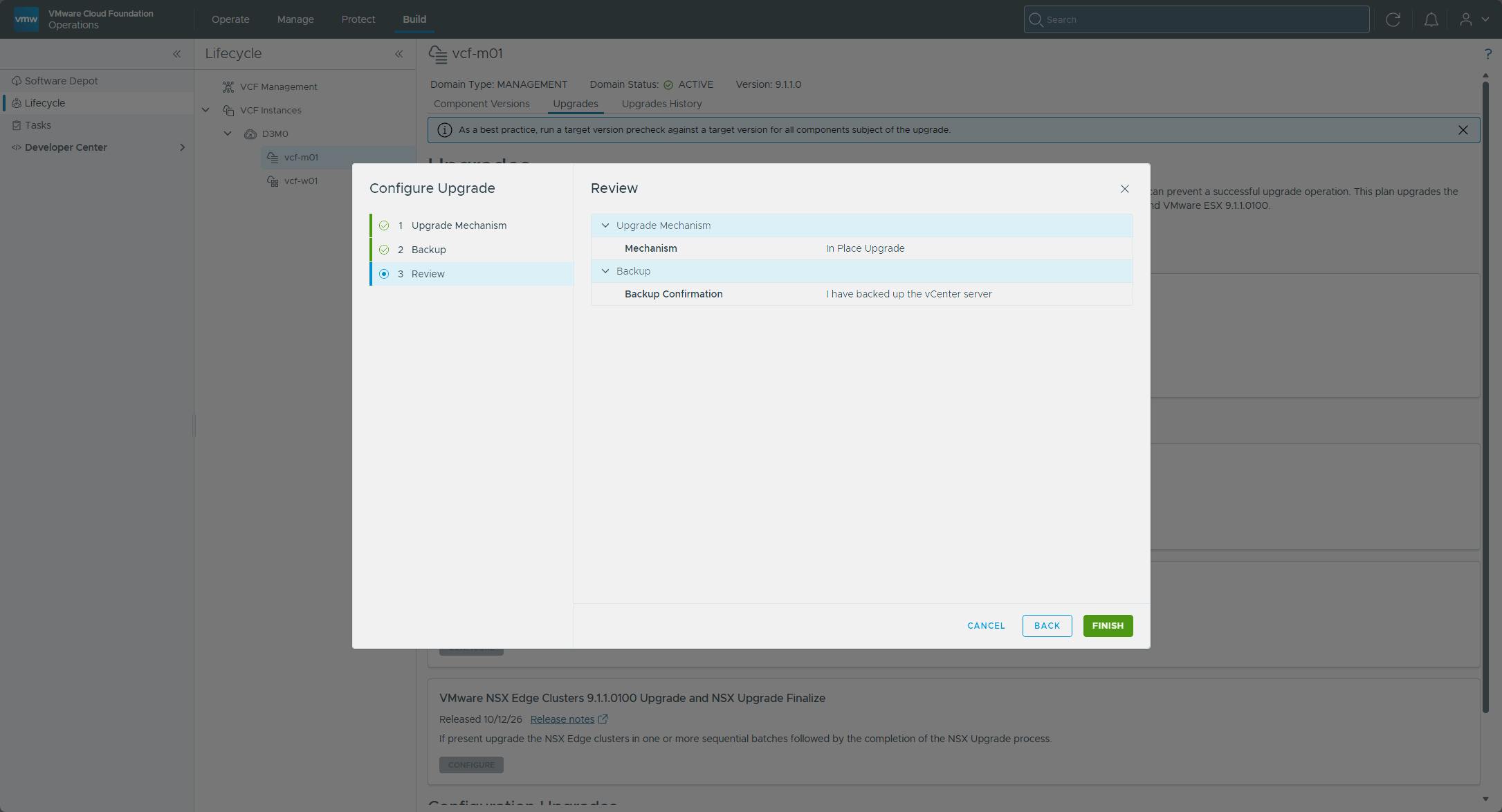Expand the Developer Center submenu
1502x812 pixels.
point(183,147)
